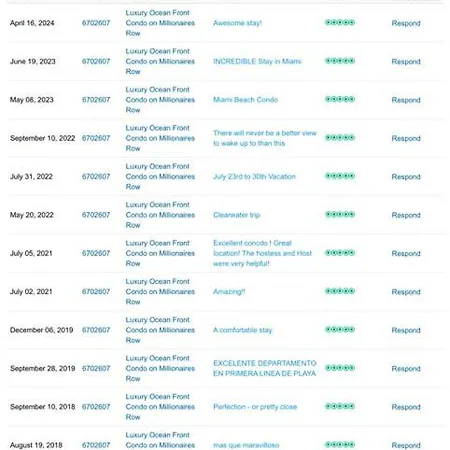Screen dimensions: 450x450
Task: Open 'July 23rd to 30th Vacation' review
Action: tap(254, 176)
